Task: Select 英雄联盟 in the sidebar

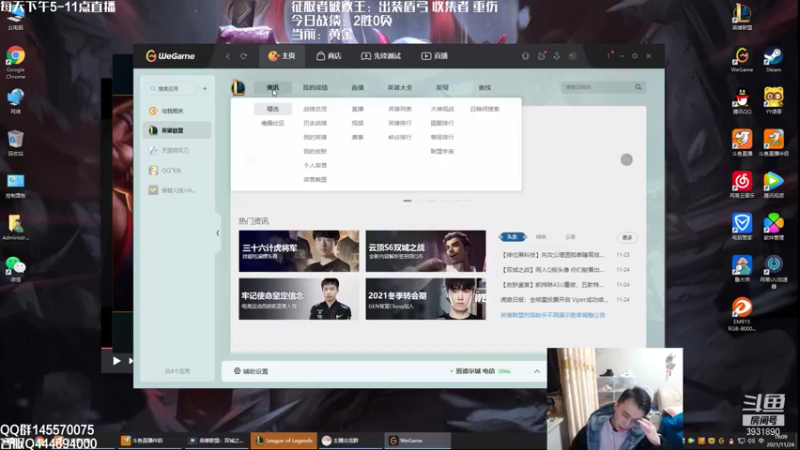Action: point(177,131)
